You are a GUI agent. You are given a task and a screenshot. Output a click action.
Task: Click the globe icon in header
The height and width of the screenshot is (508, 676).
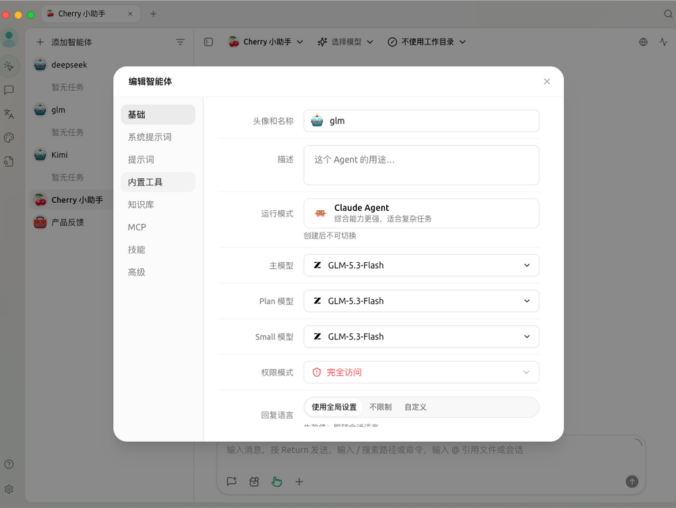coord(643,42)
